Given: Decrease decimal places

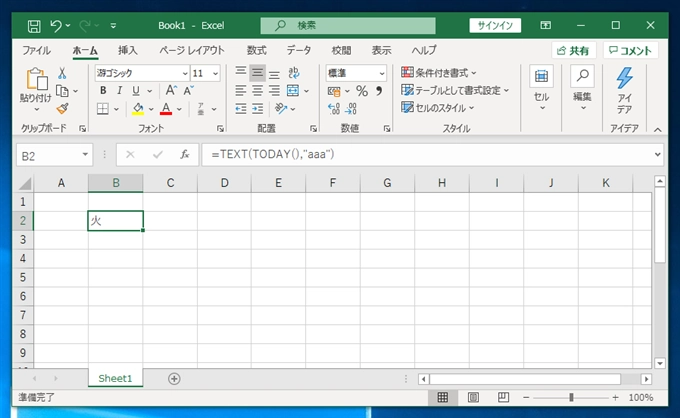Looking at the screenshot, I should click(350, 108).
